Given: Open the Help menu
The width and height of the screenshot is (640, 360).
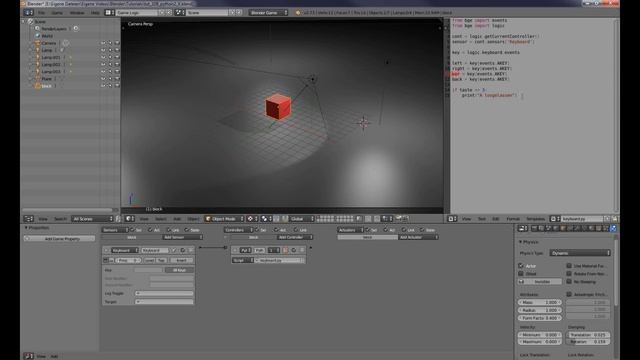Looking at the screenshot, I should pyautogui.click(x=95, y=13).
